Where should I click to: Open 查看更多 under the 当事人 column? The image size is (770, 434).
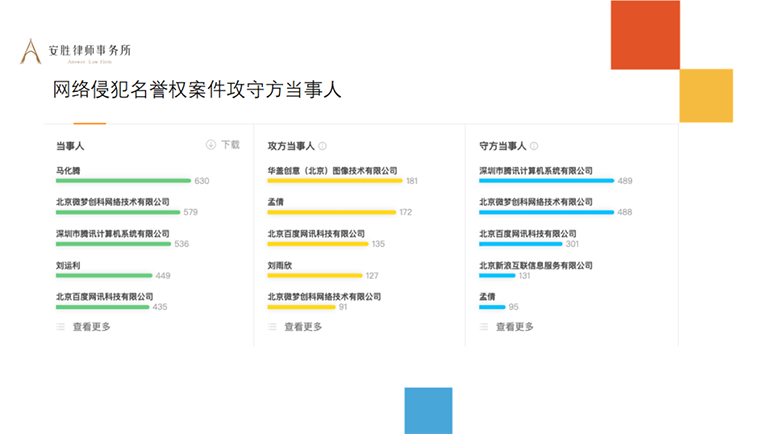pos(92,327)
